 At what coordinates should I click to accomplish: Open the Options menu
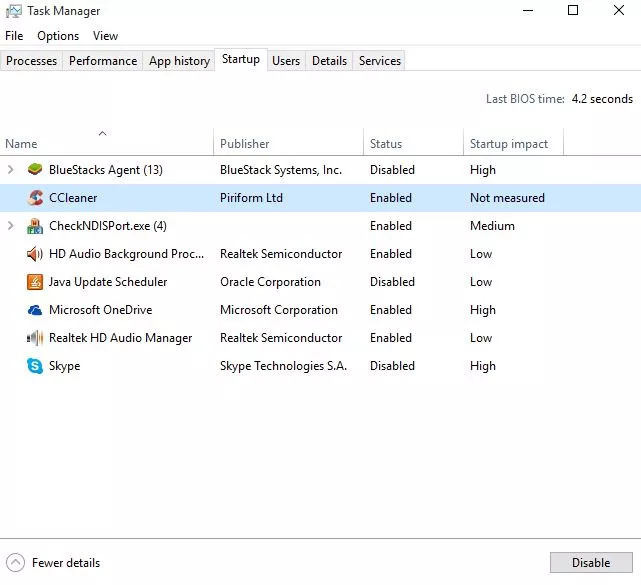[x=58, y=36]
